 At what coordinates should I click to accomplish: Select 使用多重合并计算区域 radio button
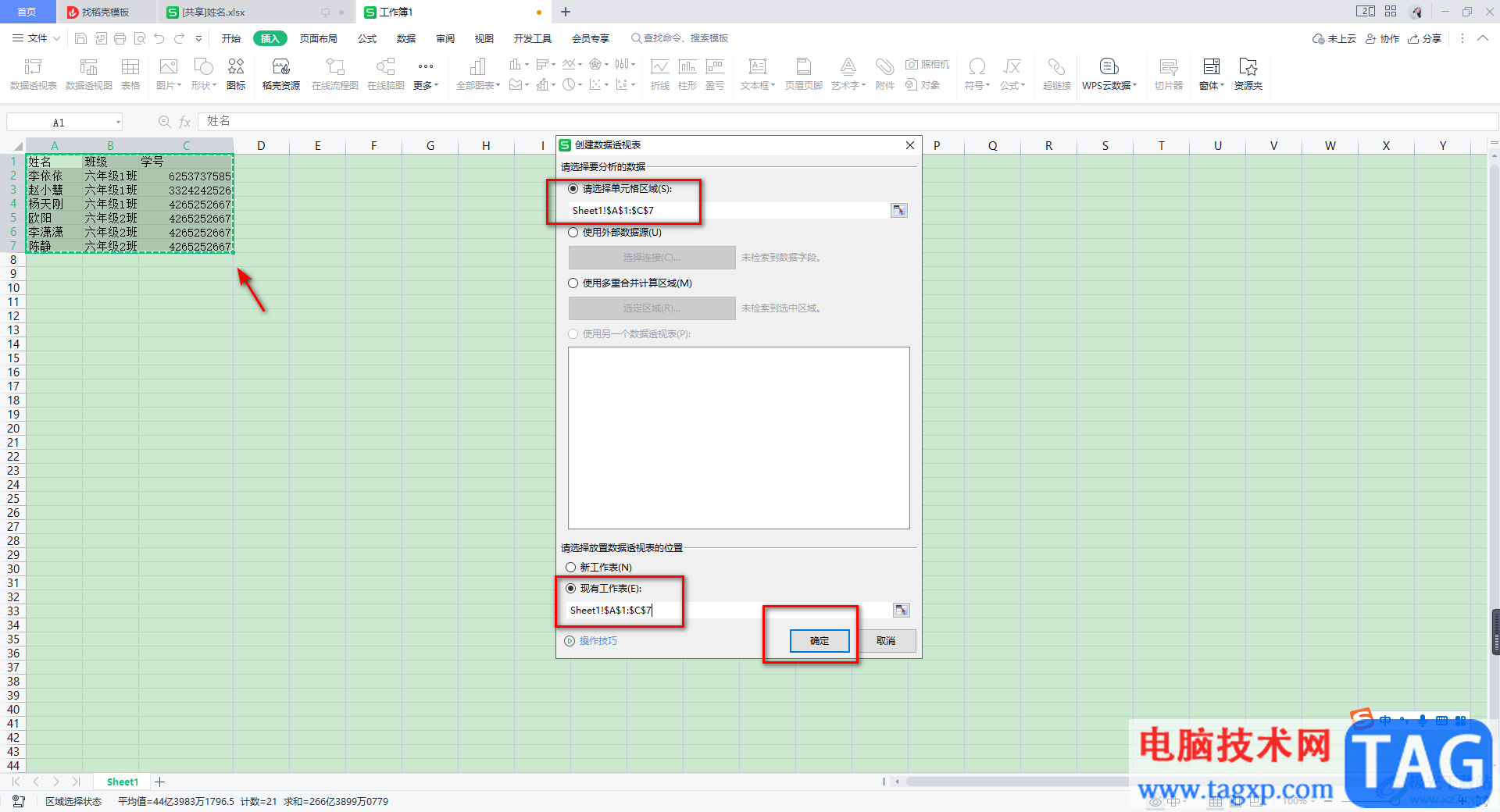(x=573, y=283)
